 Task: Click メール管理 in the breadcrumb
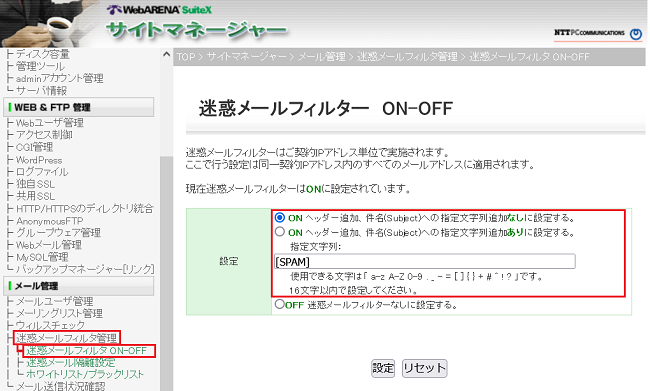(322, 57)
